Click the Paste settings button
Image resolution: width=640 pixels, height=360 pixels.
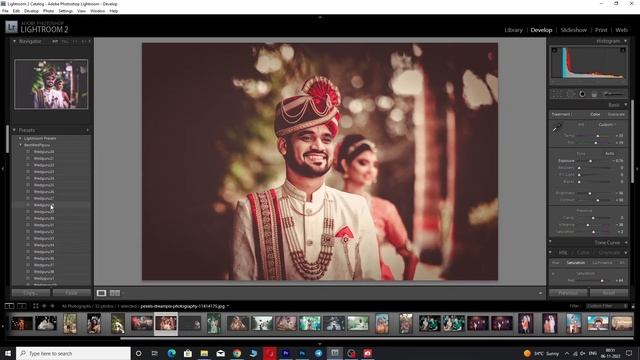click(x=71, y=293)
